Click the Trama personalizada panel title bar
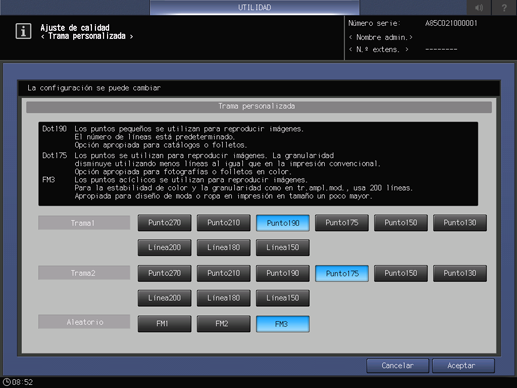The image size is (517, 388). tap(259, 107)
